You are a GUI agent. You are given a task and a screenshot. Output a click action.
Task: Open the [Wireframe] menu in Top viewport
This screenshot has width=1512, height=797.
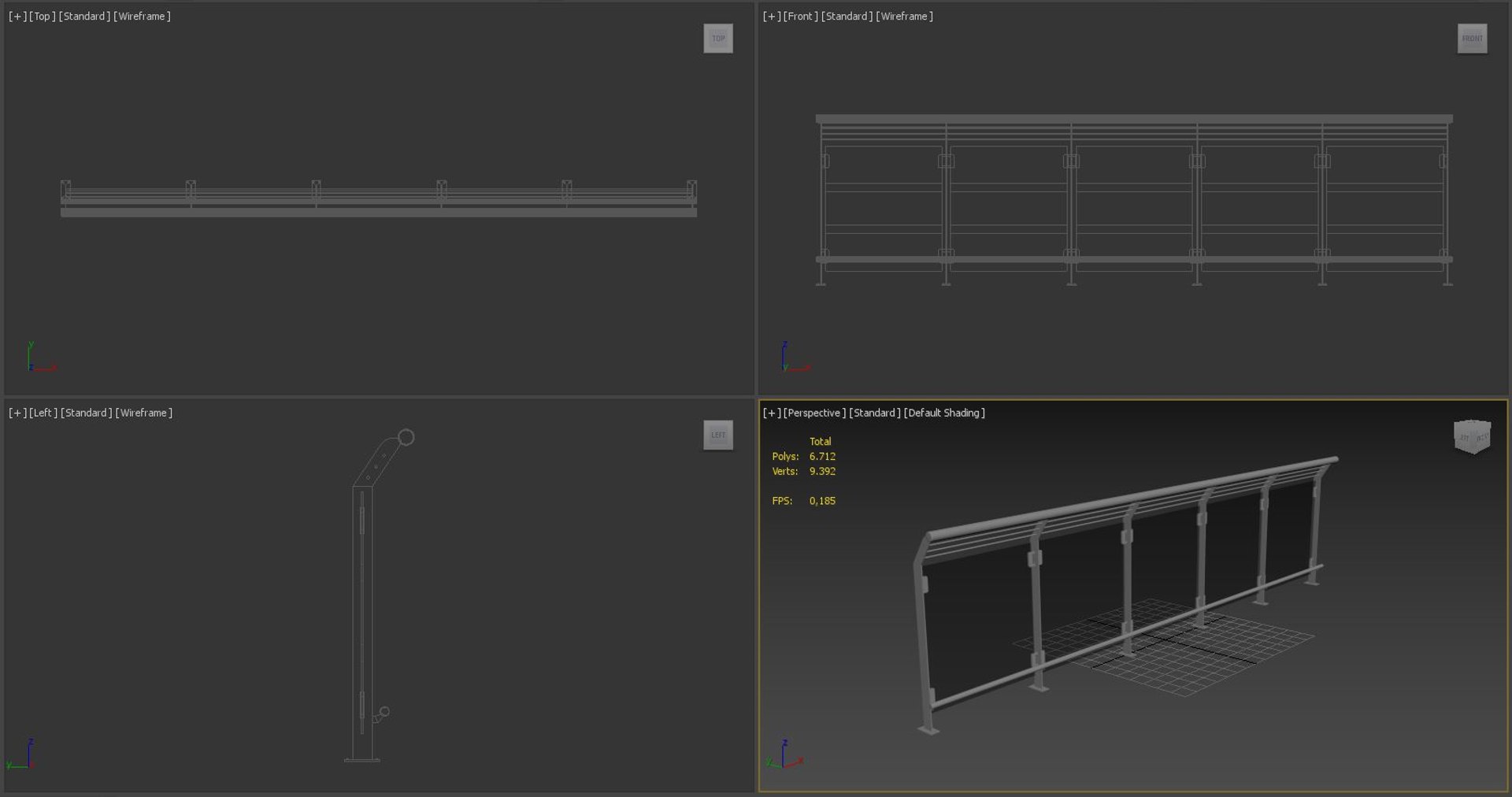pyautogui.click(x=142, y=16)
